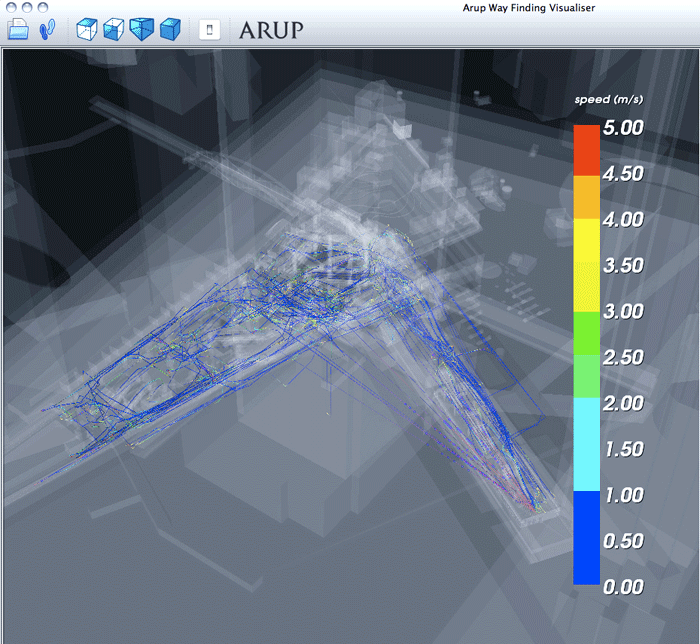Image resolution: width=700 pixels, height=644 pixels.
Task: Switch to the fourth solid cube view
Action: 170,29
